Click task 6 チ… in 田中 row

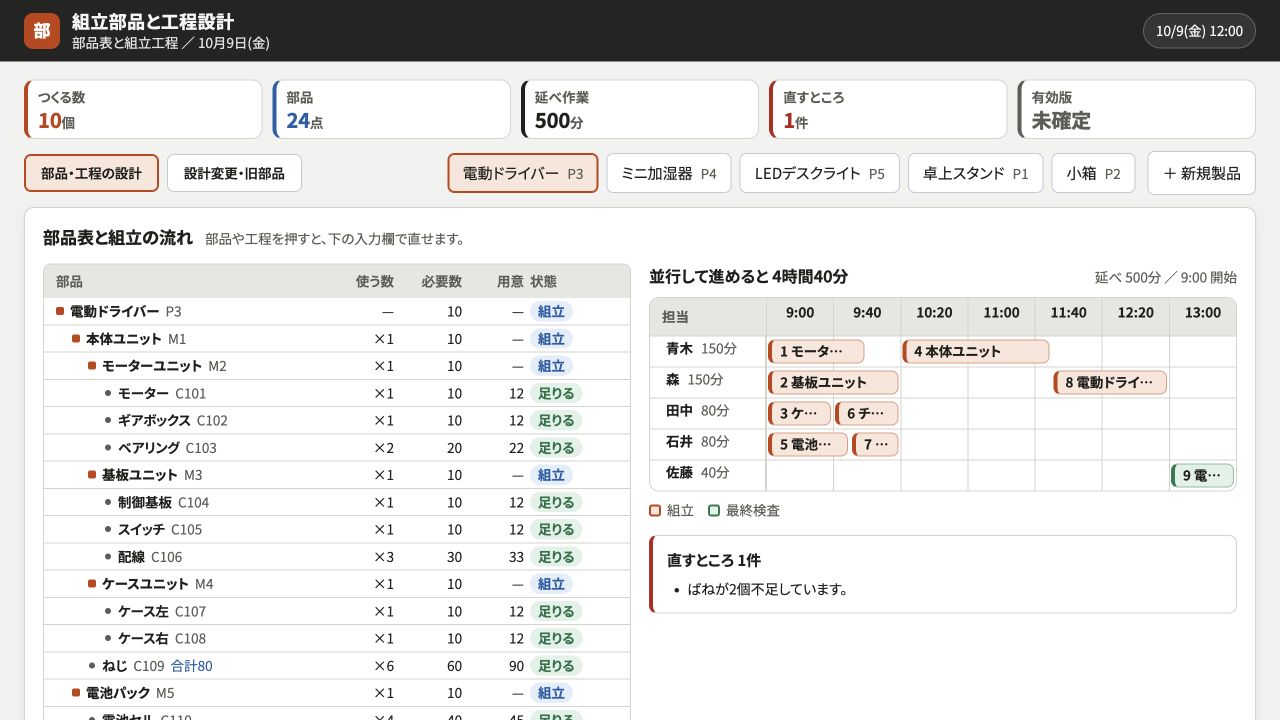tap(866, 413)
